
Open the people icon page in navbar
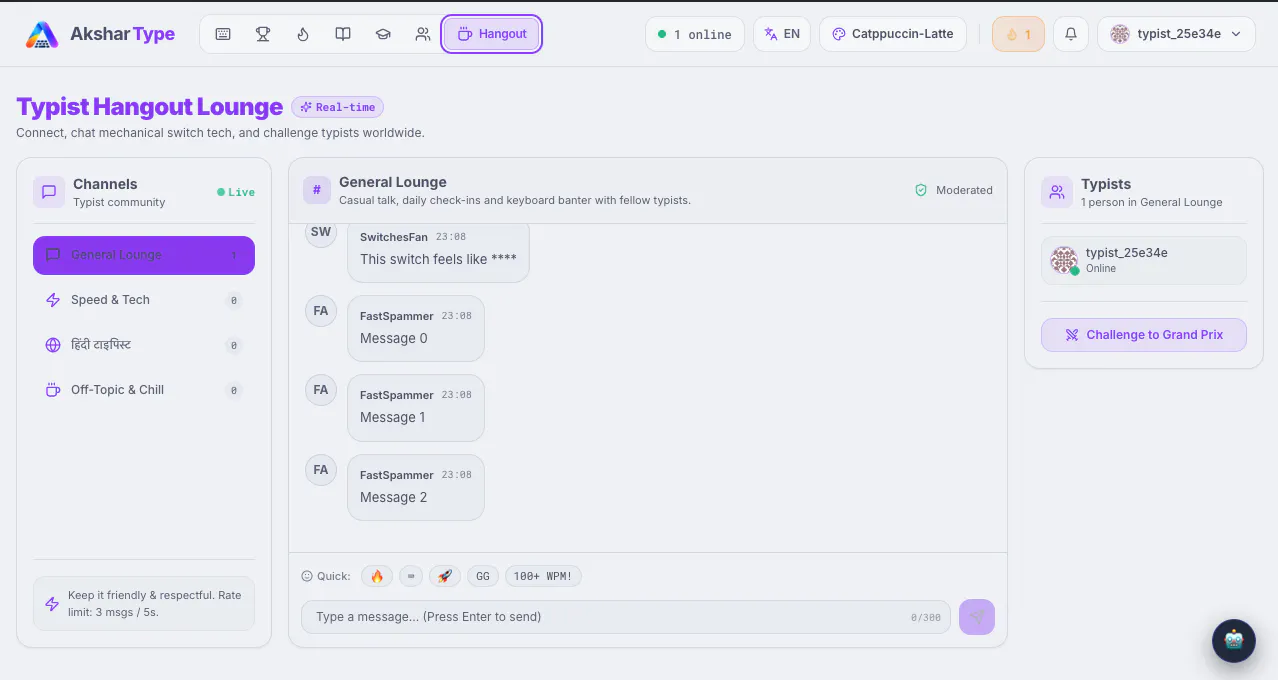point(423,34)
